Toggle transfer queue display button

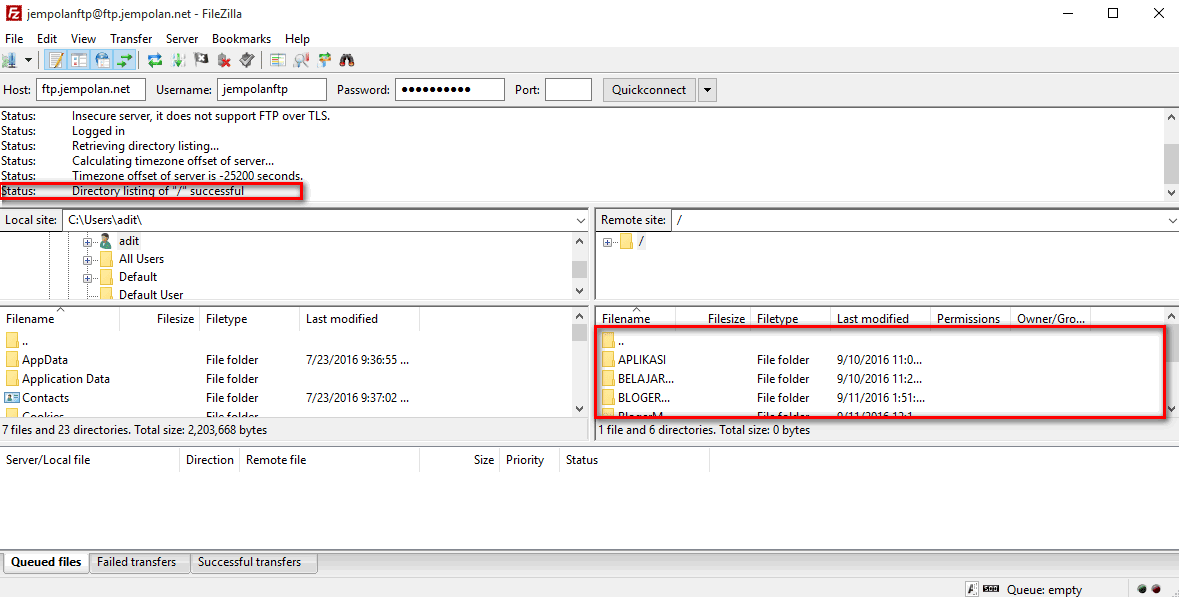pyautogui.click(x=125, y=60)
